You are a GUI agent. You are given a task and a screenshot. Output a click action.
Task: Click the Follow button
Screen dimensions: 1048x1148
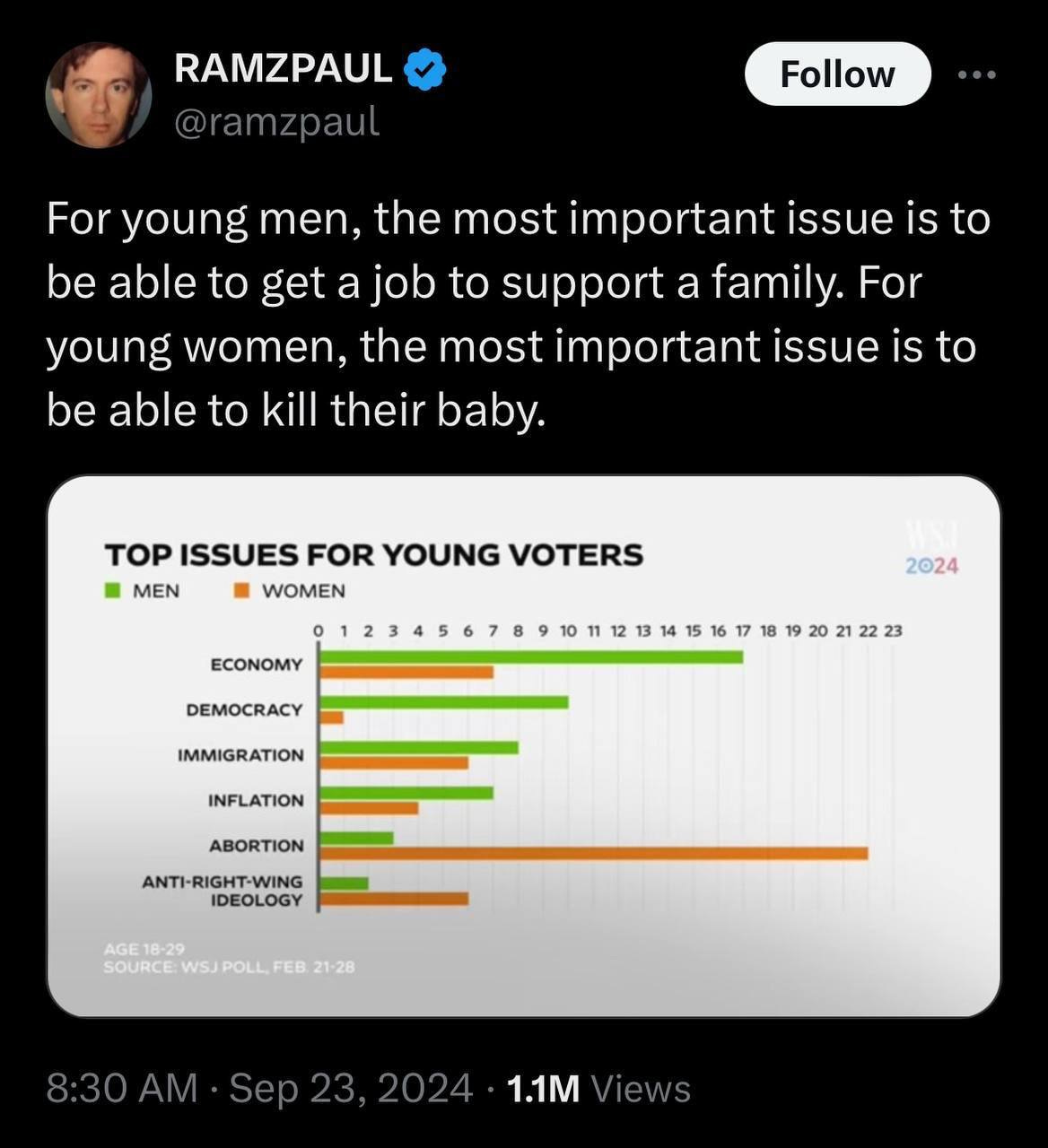(x=837, y=74)
